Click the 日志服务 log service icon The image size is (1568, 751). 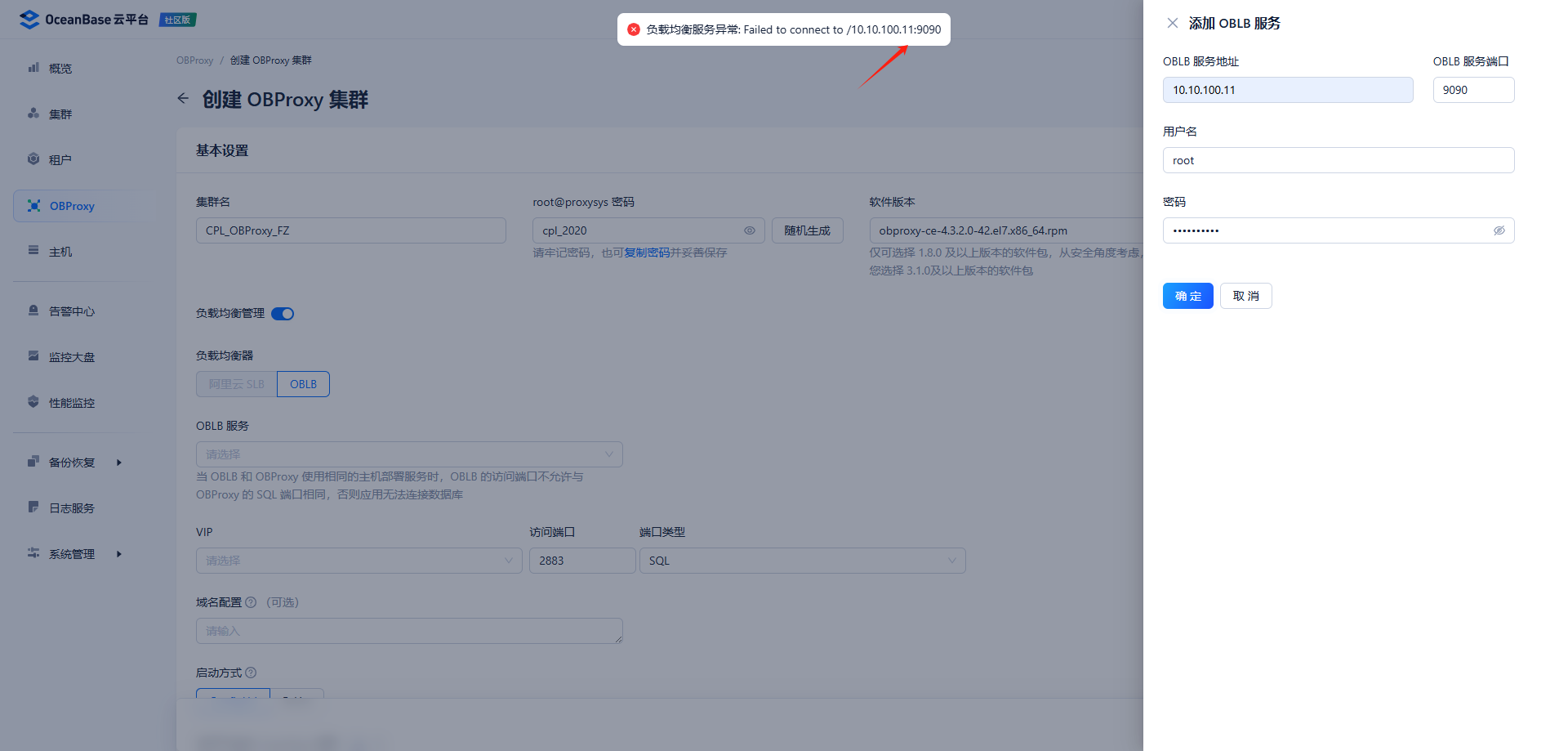click(33, 507)
